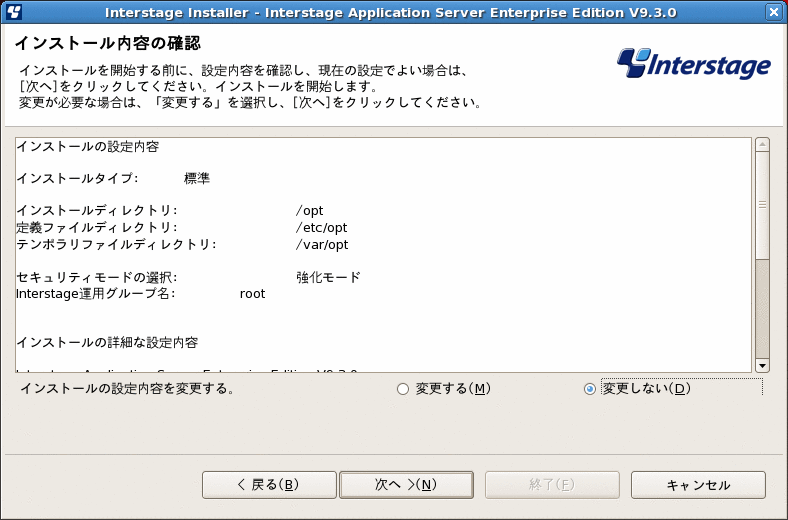This screenshot has height=520, width=788.
Task: Click the root group name value
Action: [252, 294]
